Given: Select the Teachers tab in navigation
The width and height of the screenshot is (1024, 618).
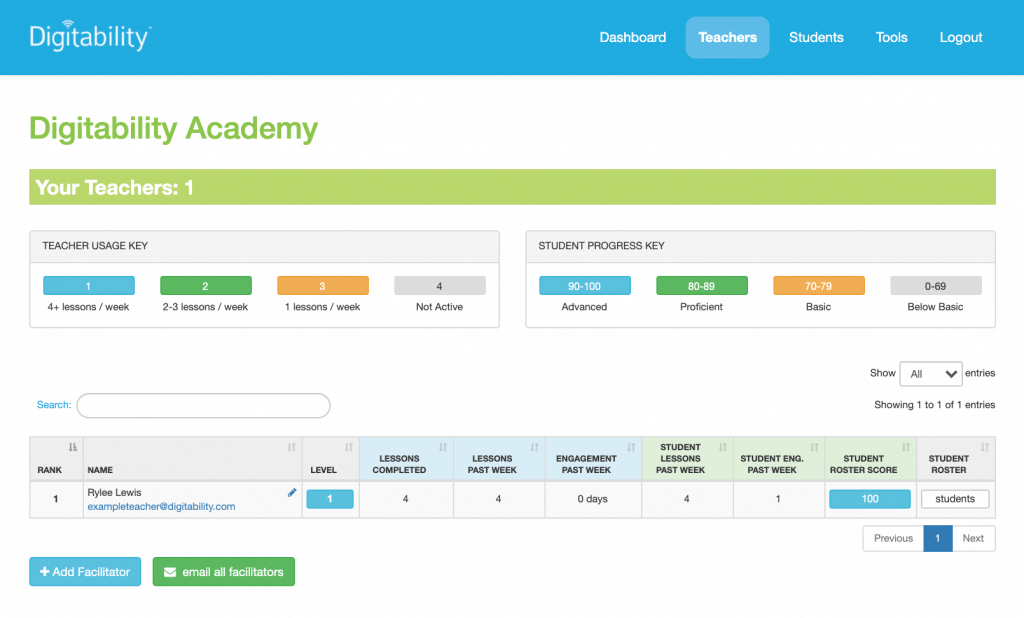Looking at the screenshot, I should [727, 37].
